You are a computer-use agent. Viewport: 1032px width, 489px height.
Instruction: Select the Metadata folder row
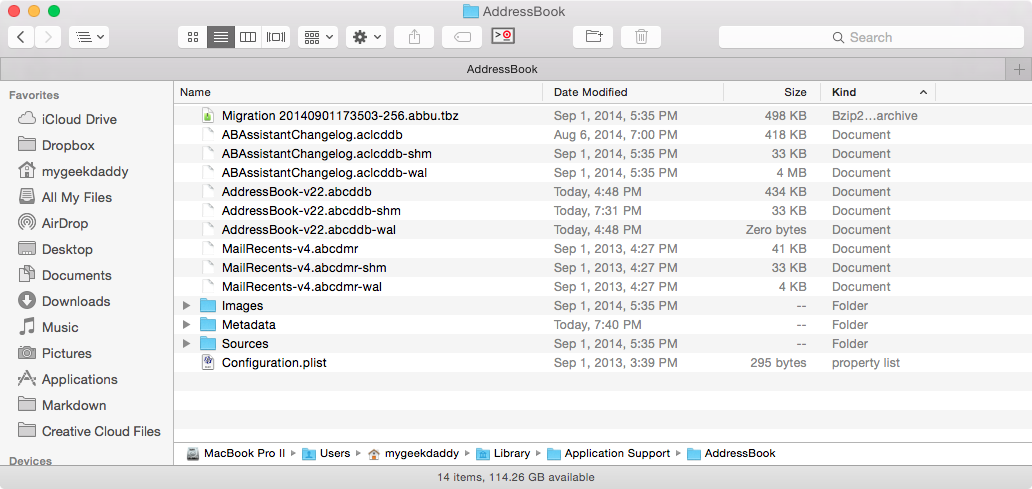[x=602, y=324]
